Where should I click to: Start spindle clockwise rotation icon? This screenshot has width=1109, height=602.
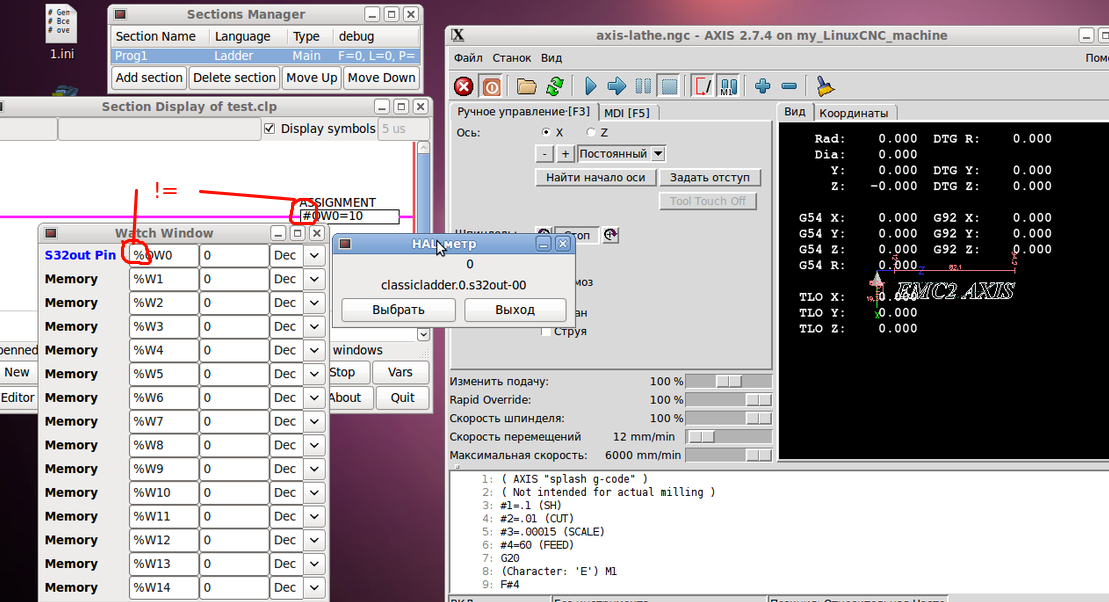[x=610, y=235]
